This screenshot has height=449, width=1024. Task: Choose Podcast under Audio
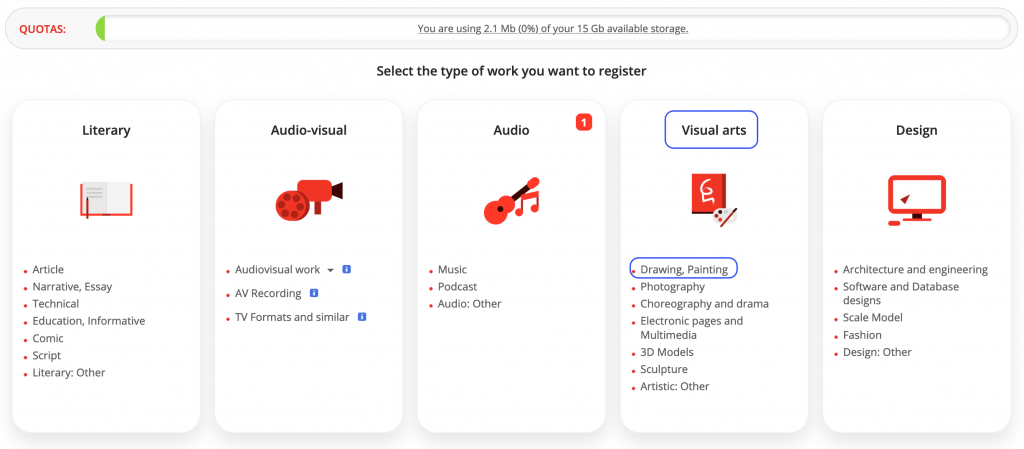tap(458, 287)
